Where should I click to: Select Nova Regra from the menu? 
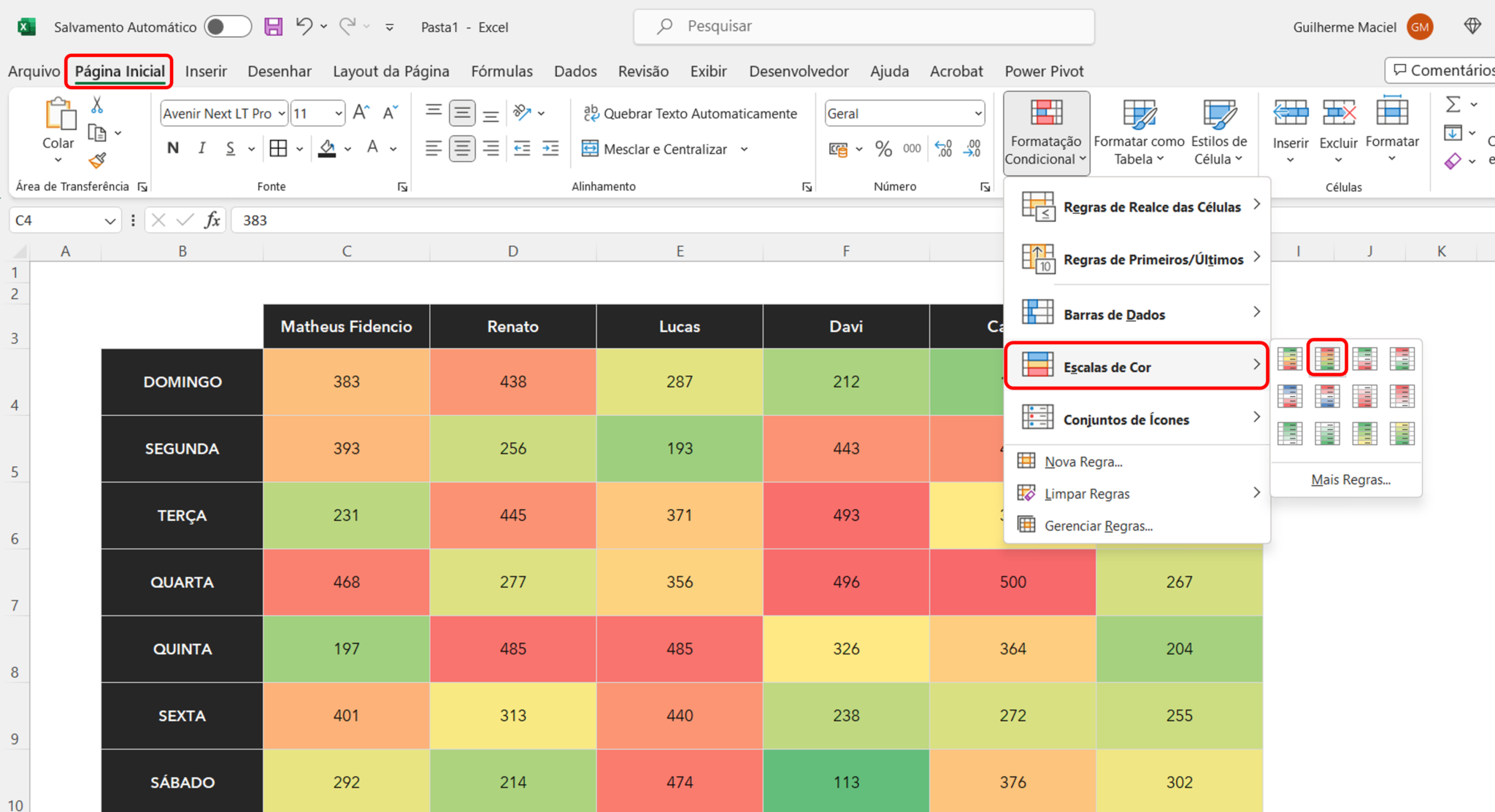point(1083,461)
